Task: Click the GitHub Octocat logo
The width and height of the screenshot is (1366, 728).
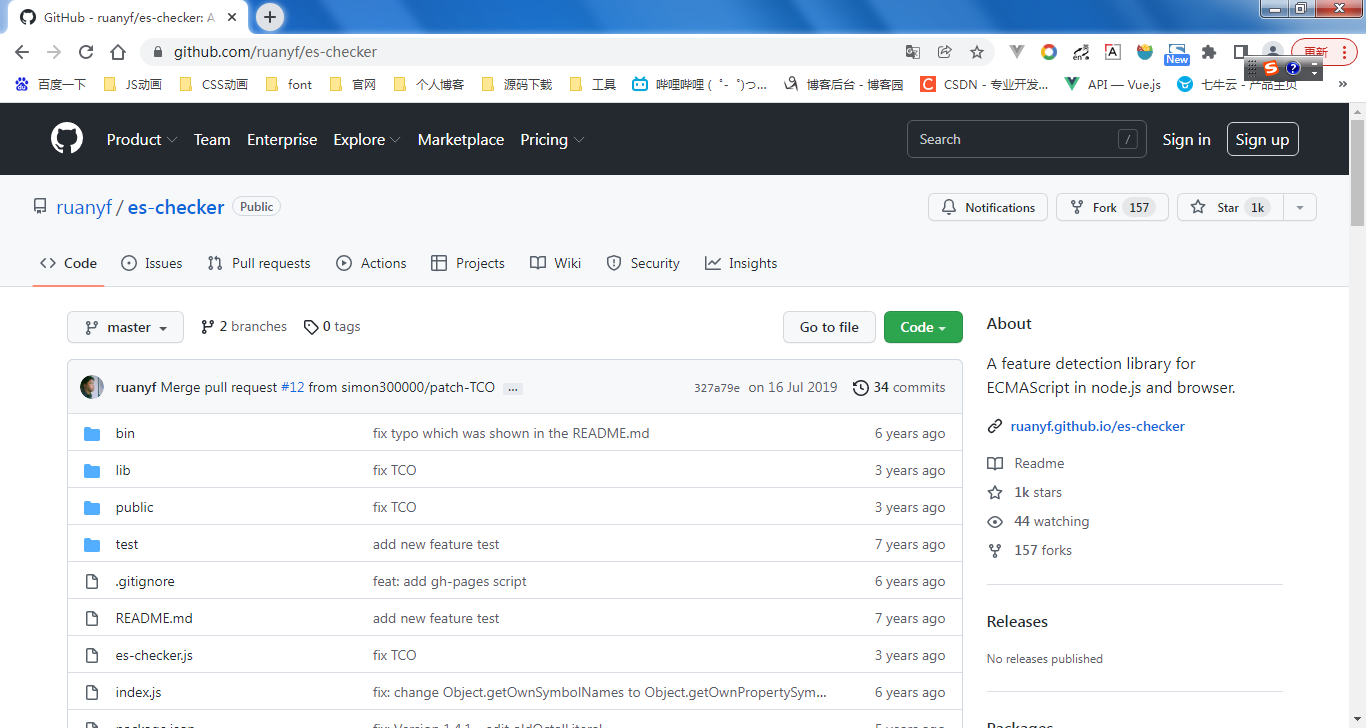Action: click(x=67, y=139)
